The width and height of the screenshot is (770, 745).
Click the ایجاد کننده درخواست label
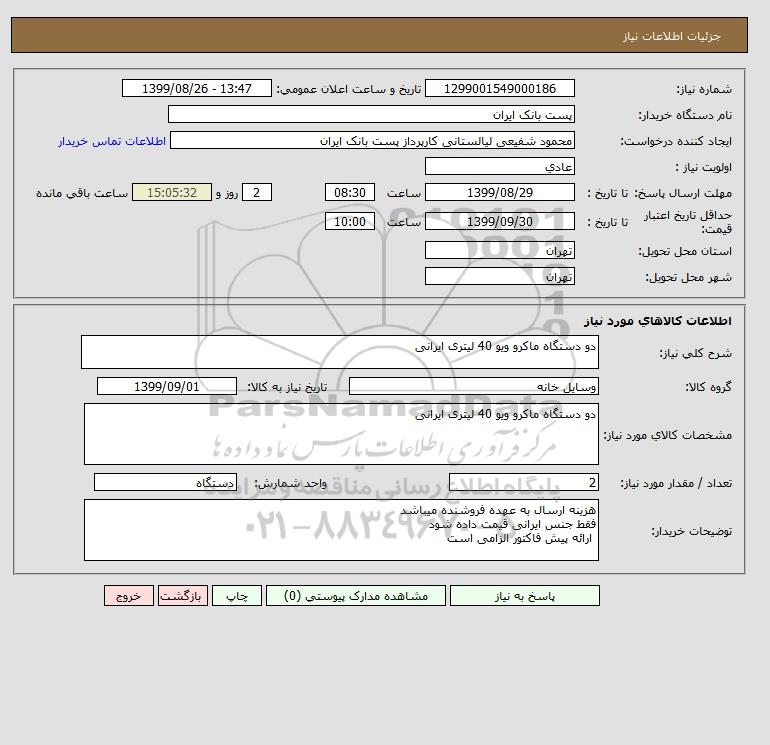point(676,141)
